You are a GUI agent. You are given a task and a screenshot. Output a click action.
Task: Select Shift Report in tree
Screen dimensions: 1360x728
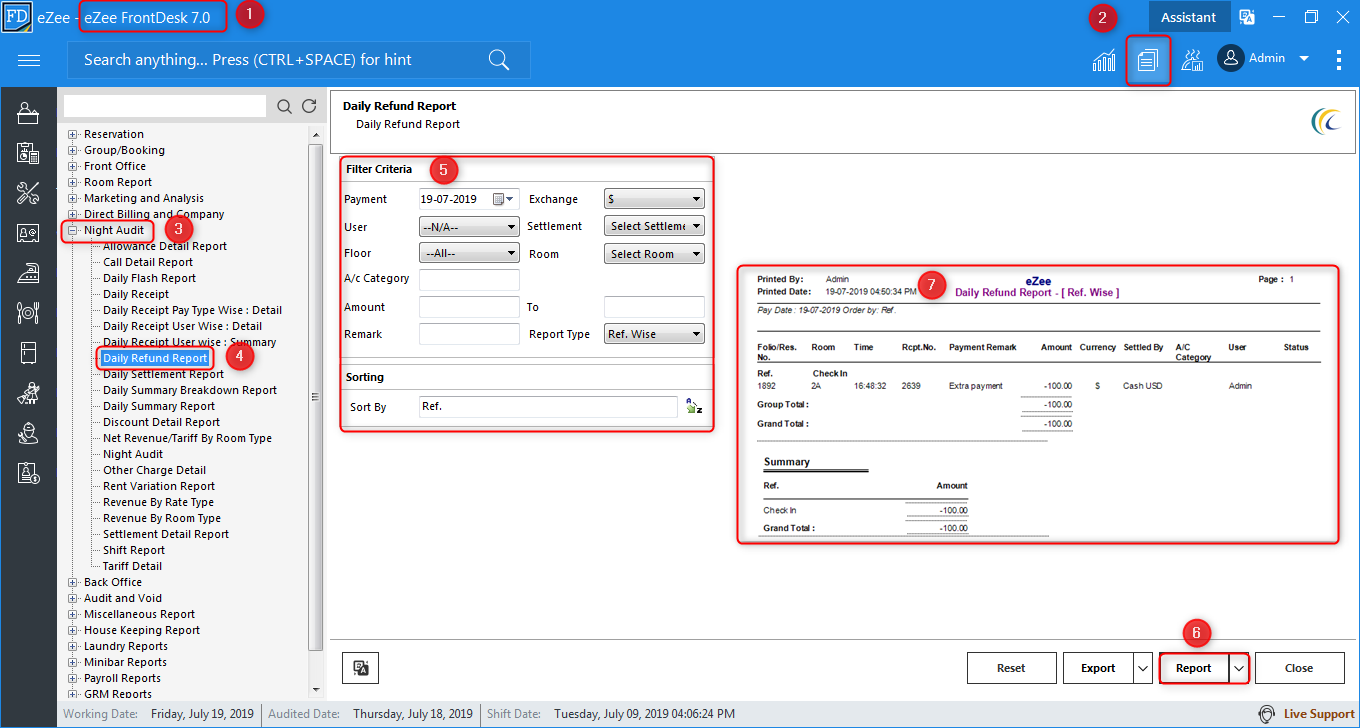point(134,550)
